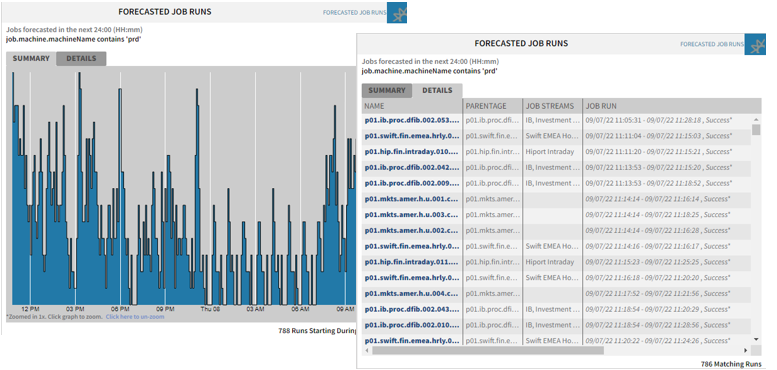The height and width of the screenshot is (370, 777).
Task: Open the swift job name in the row starting 11:14:16
Action: pyautogui.click(x=412, y=246)
